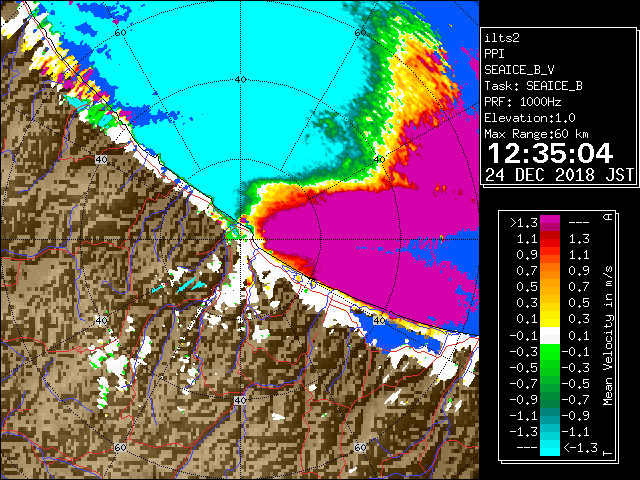Click the '40' range ring label due north
This screenshot has height=480, width=640.
(240, 80)
